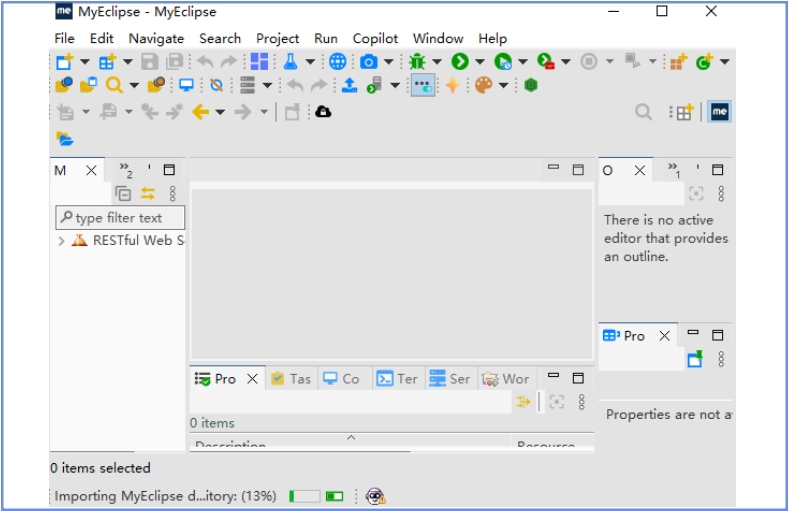
Task: Open the dropdown arrow next to New file icon
Action: point(84,62)
